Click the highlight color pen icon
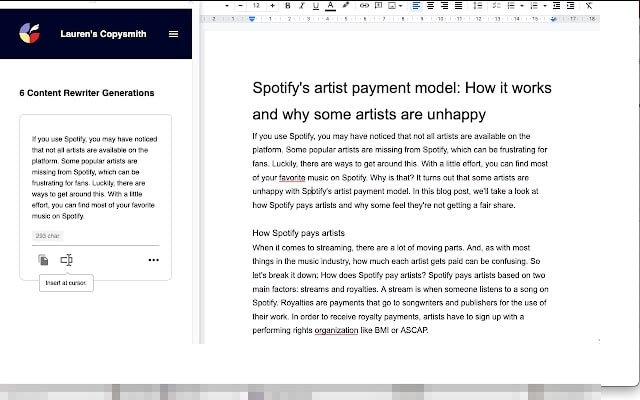Screen dimensions: 640x400 [345, 5]
